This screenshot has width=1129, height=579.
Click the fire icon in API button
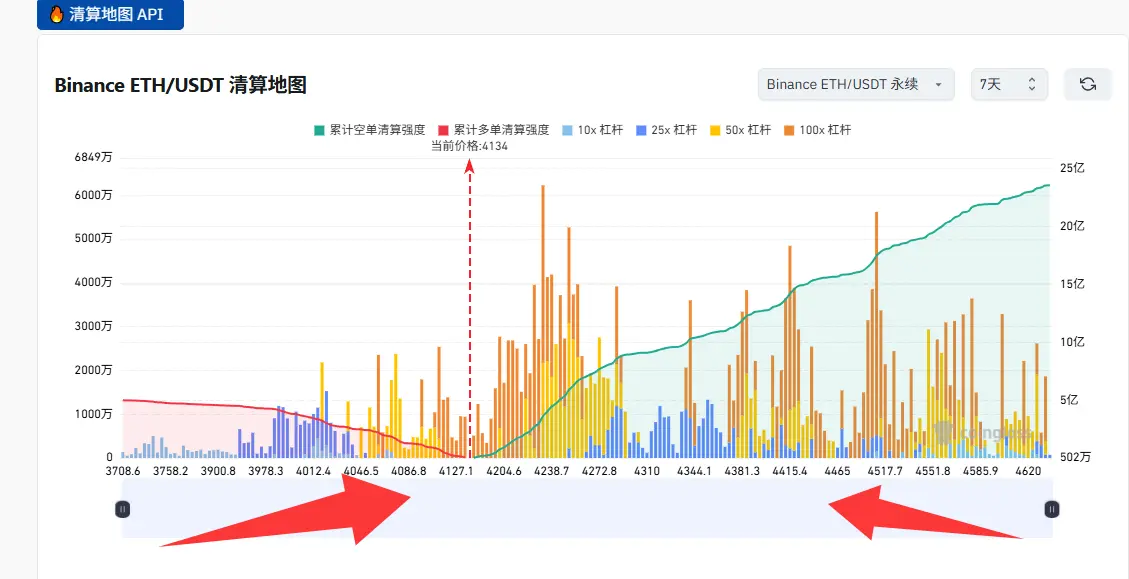point(56,15)
